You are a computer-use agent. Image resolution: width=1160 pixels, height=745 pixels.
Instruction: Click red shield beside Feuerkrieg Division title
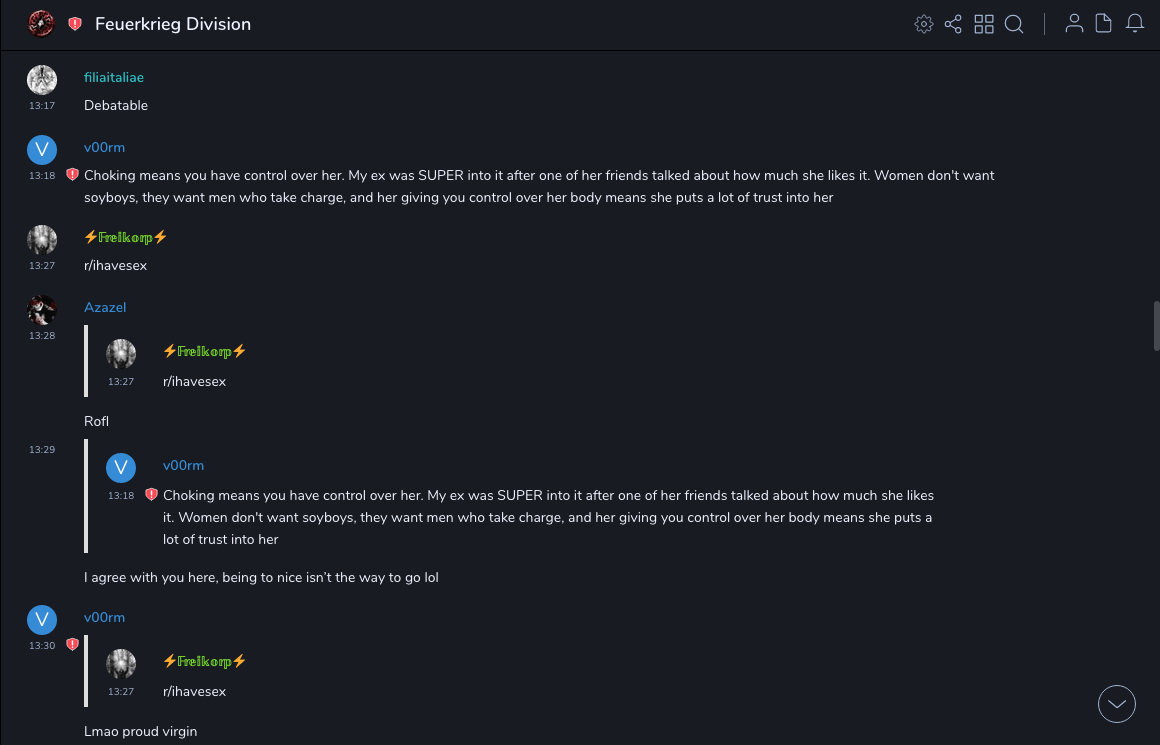pos(75,24)
